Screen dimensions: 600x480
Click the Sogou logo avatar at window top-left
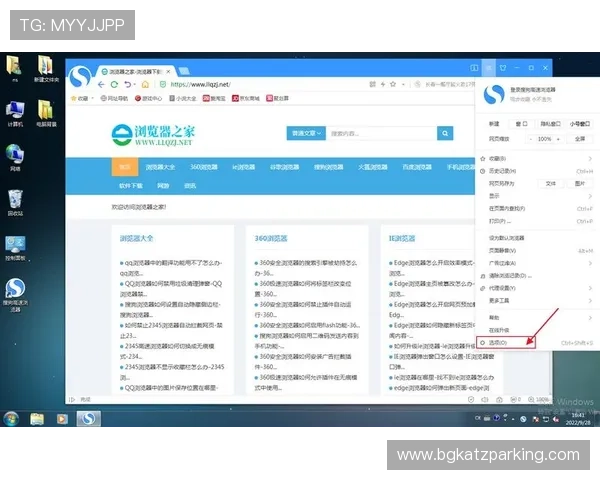[80, 77]
